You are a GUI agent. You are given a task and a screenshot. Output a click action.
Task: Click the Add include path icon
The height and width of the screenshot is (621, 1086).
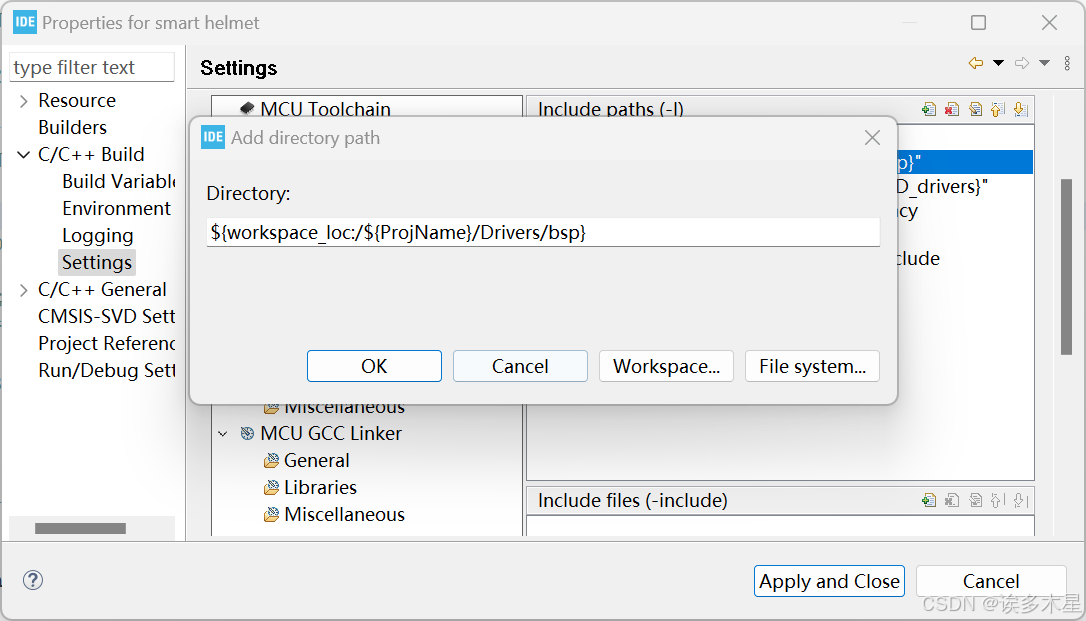(929, 109)
